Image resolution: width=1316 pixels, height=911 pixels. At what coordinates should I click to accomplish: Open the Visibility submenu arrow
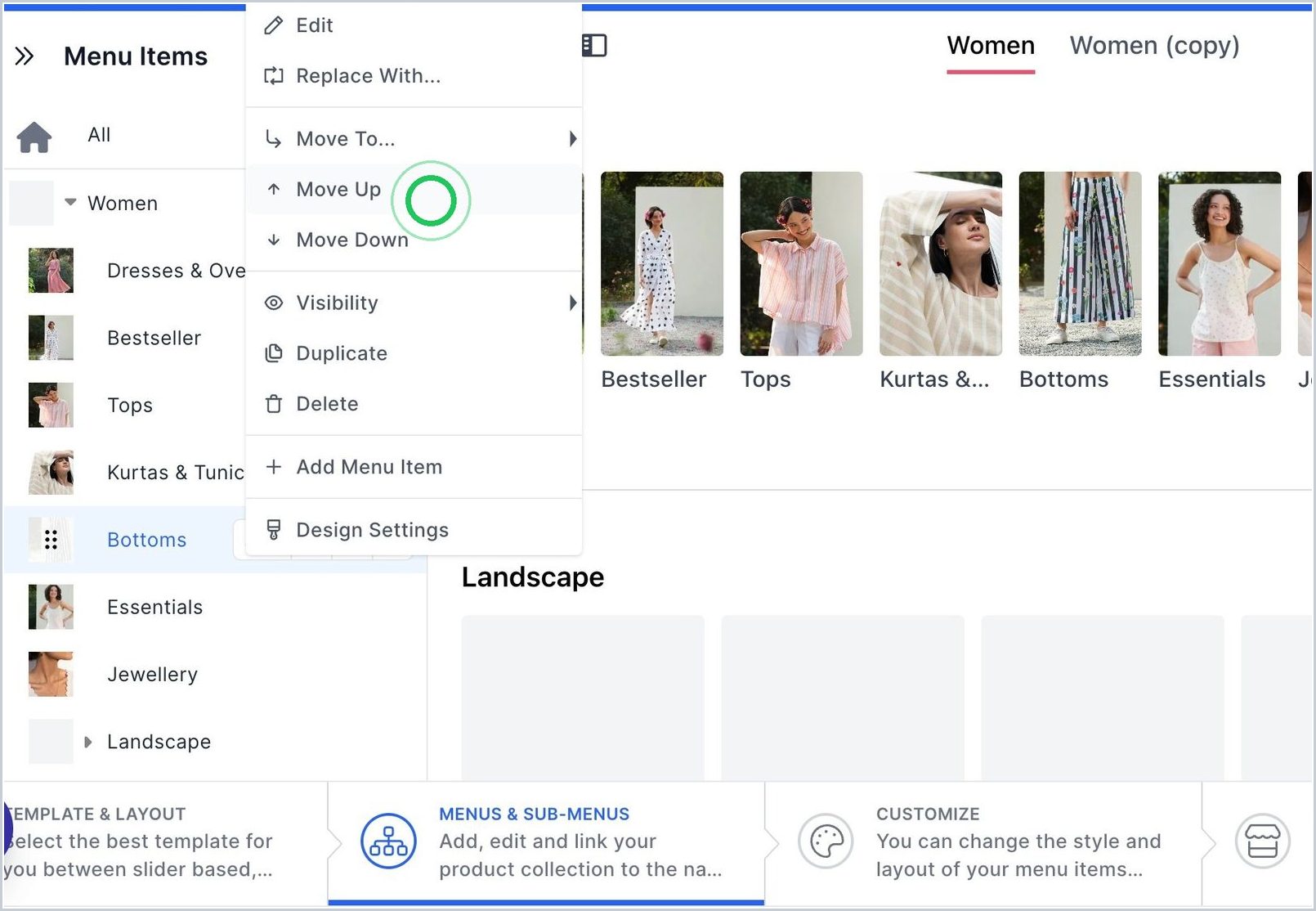pos(573,303)
